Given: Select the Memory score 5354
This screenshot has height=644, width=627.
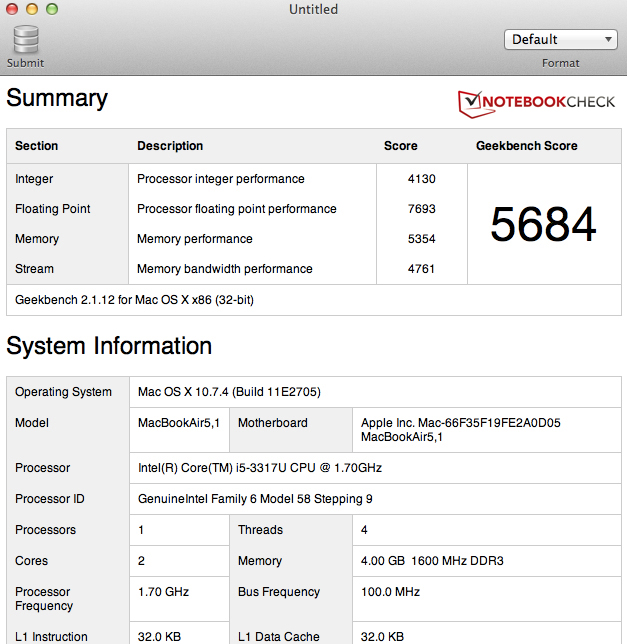Looking at the screenshot, I should coord(421,239).
